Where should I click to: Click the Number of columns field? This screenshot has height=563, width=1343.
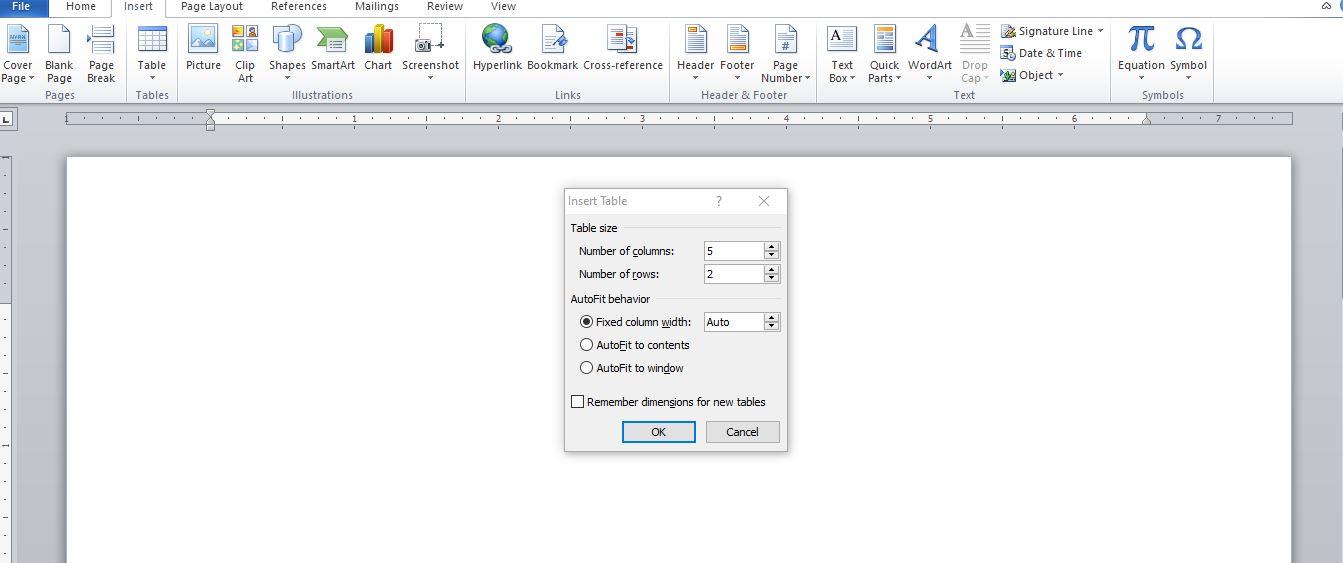(734, 251)
